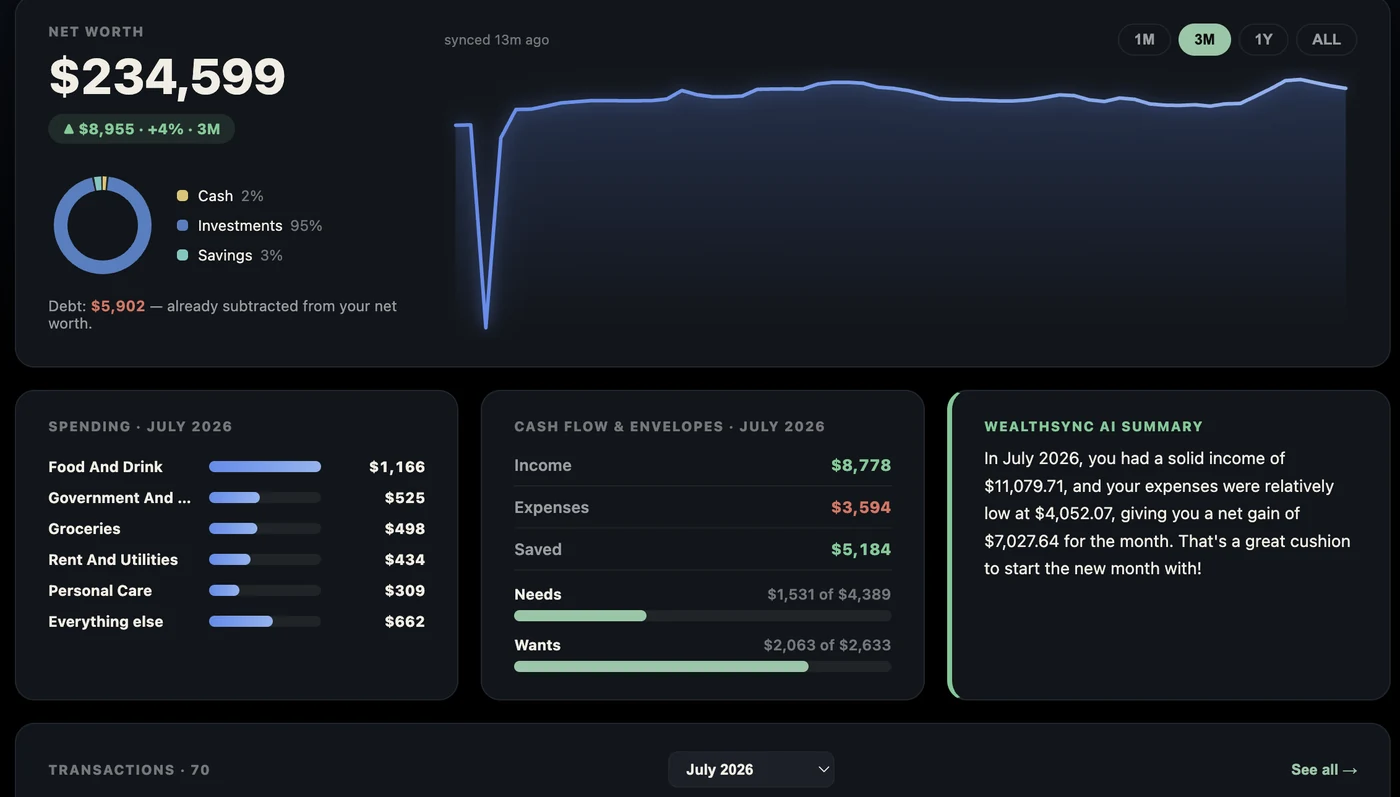This screenshot has height=797, width=1400.
Task: Click the net worth line chart
Action: point(900,203)
